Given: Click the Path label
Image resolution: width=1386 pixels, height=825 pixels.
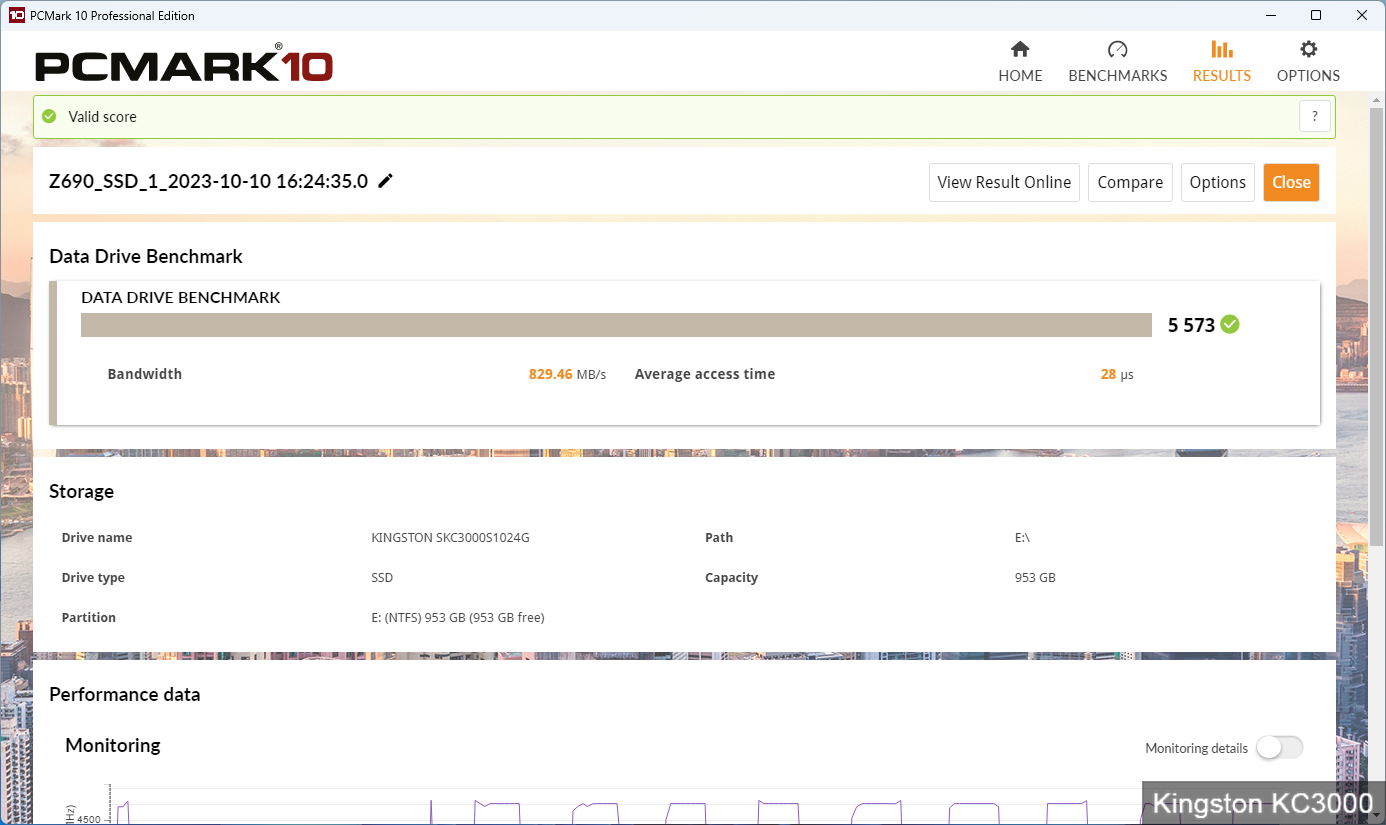Looking at the screenshot, I should (719, 538).
